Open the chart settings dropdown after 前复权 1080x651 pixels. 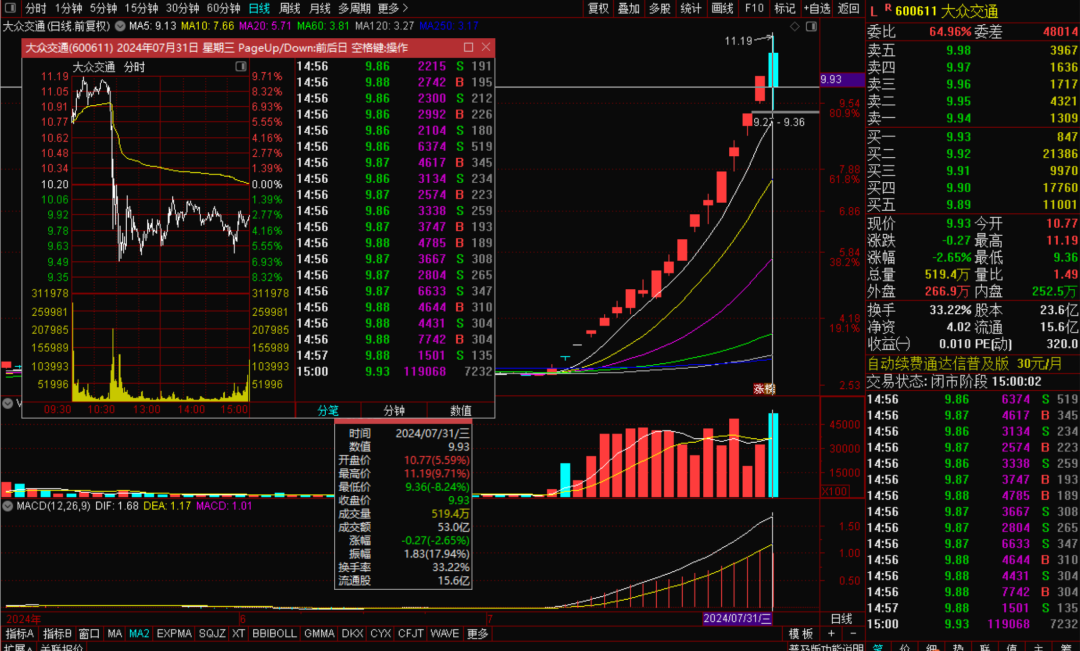pyautogui.click(x=120, y=26)
